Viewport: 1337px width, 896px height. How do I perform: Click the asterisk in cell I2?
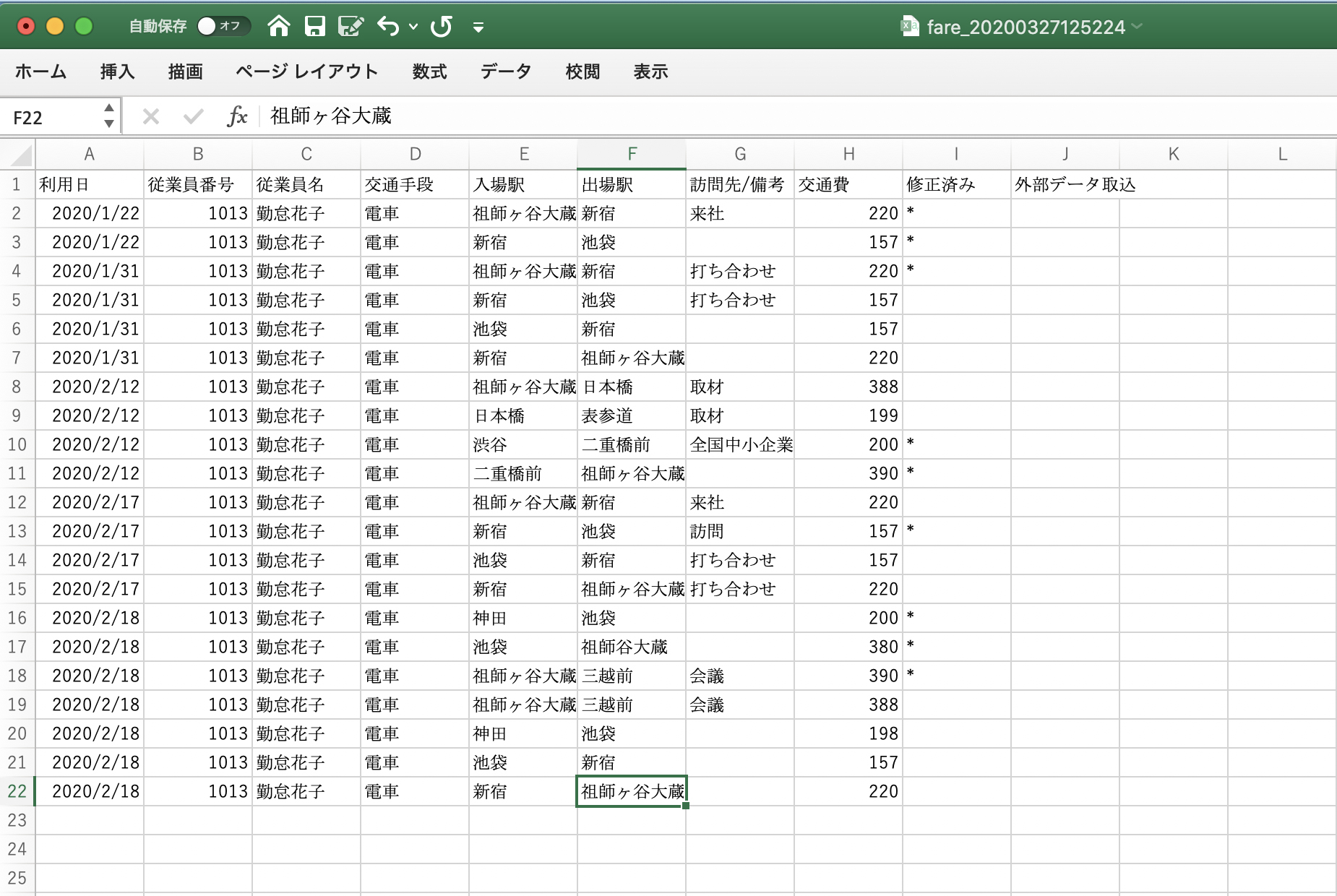coord(911,212)
